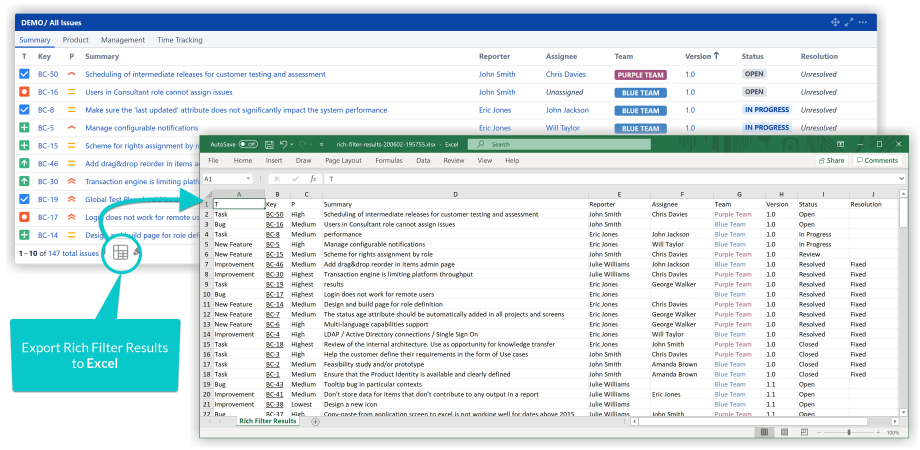Click the Share button in Excel

831,160
